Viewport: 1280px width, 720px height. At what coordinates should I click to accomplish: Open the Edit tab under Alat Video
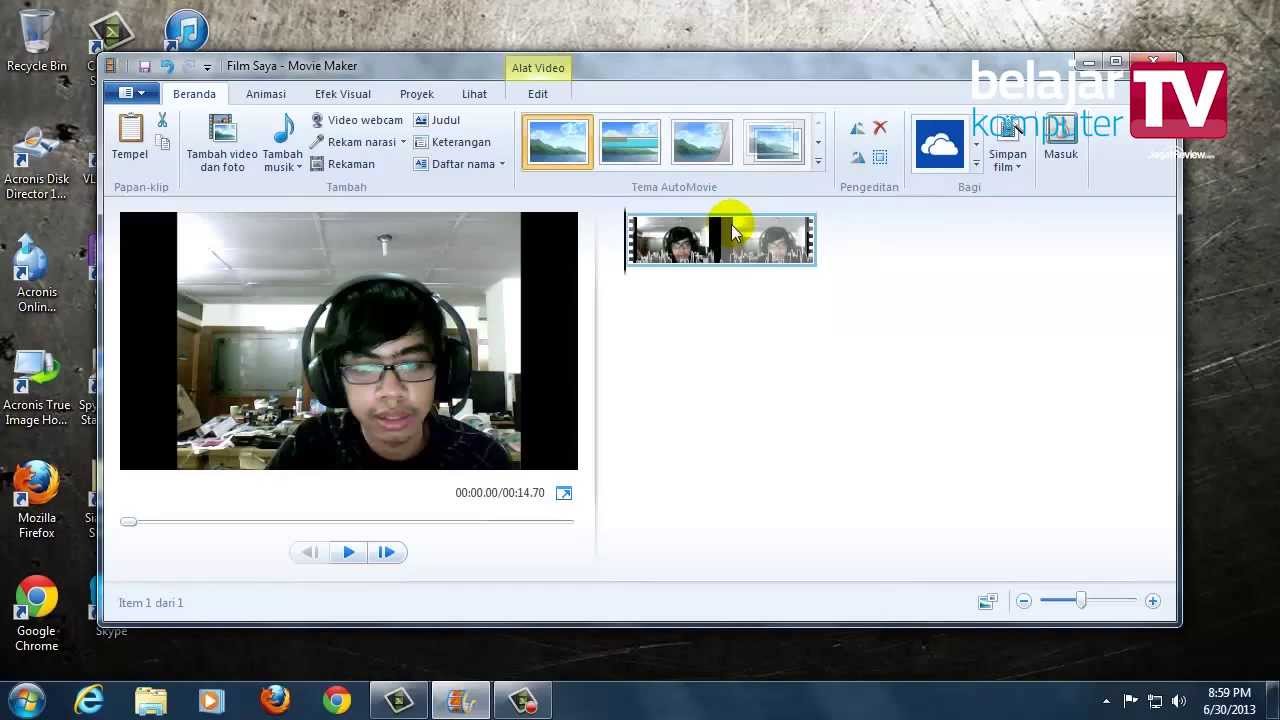(538, 94)
